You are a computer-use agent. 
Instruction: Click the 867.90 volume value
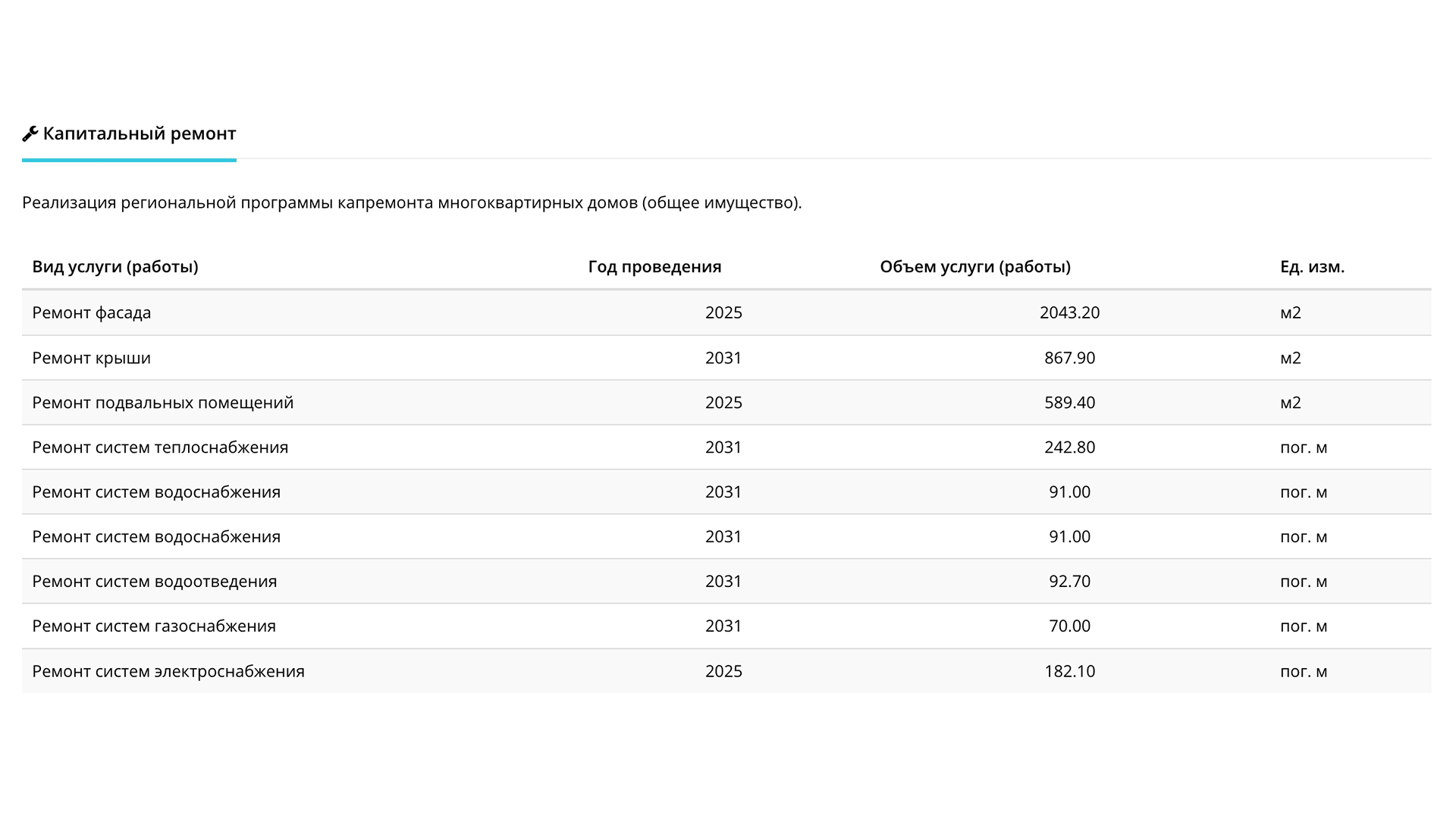pyautogui.click(x=1069, y=358)
